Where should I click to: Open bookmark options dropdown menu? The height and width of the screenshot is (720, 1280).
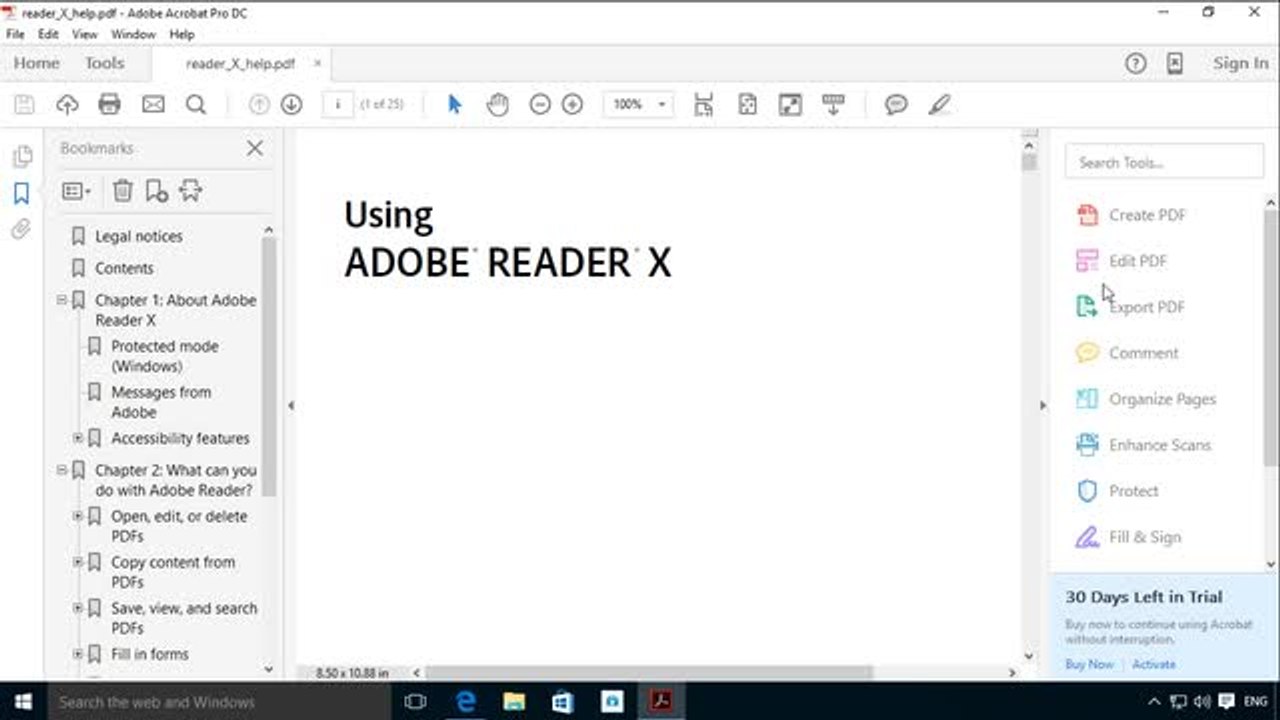(76, 190)
